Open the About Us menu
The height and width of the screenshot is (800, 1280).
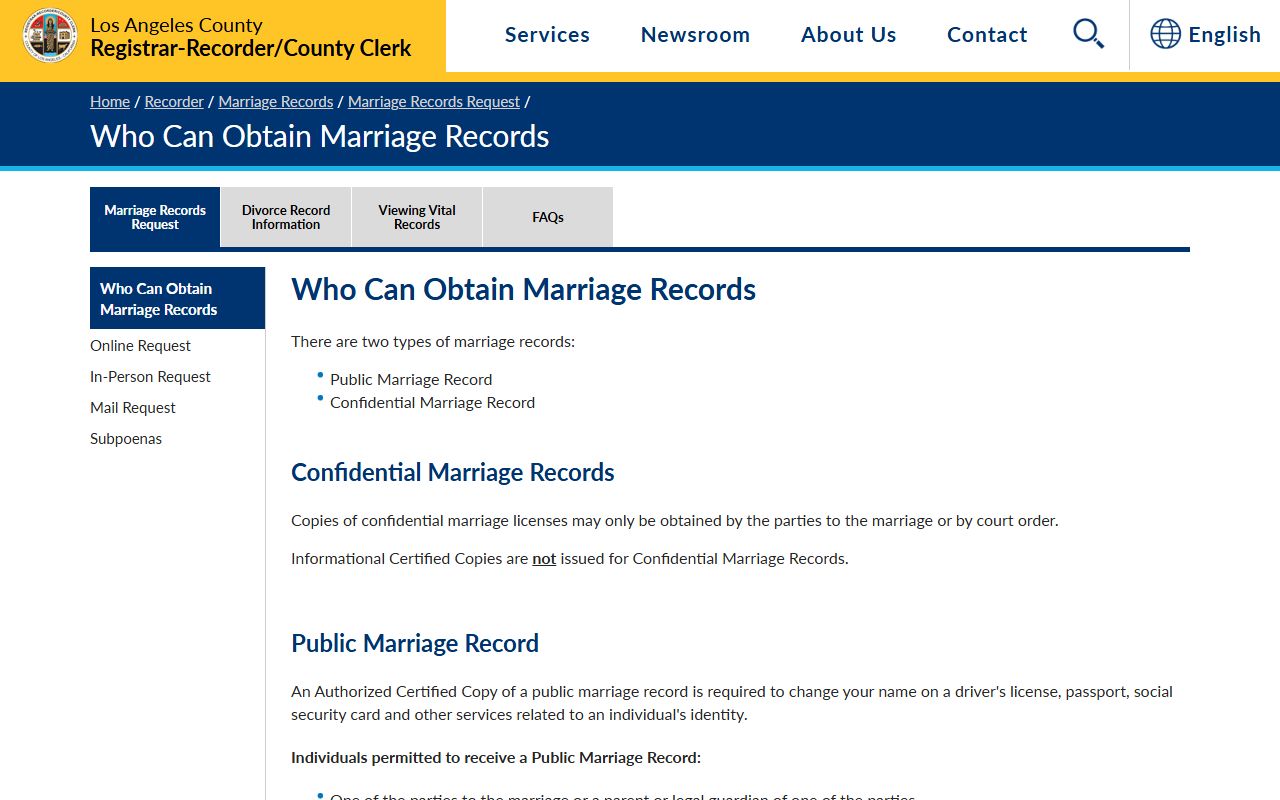pyautogui.click(x=848, y=34)
